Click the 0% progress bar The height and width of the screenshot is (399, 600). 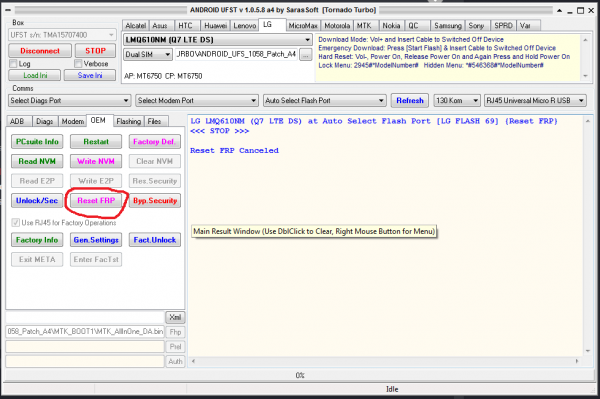point(300,375)
